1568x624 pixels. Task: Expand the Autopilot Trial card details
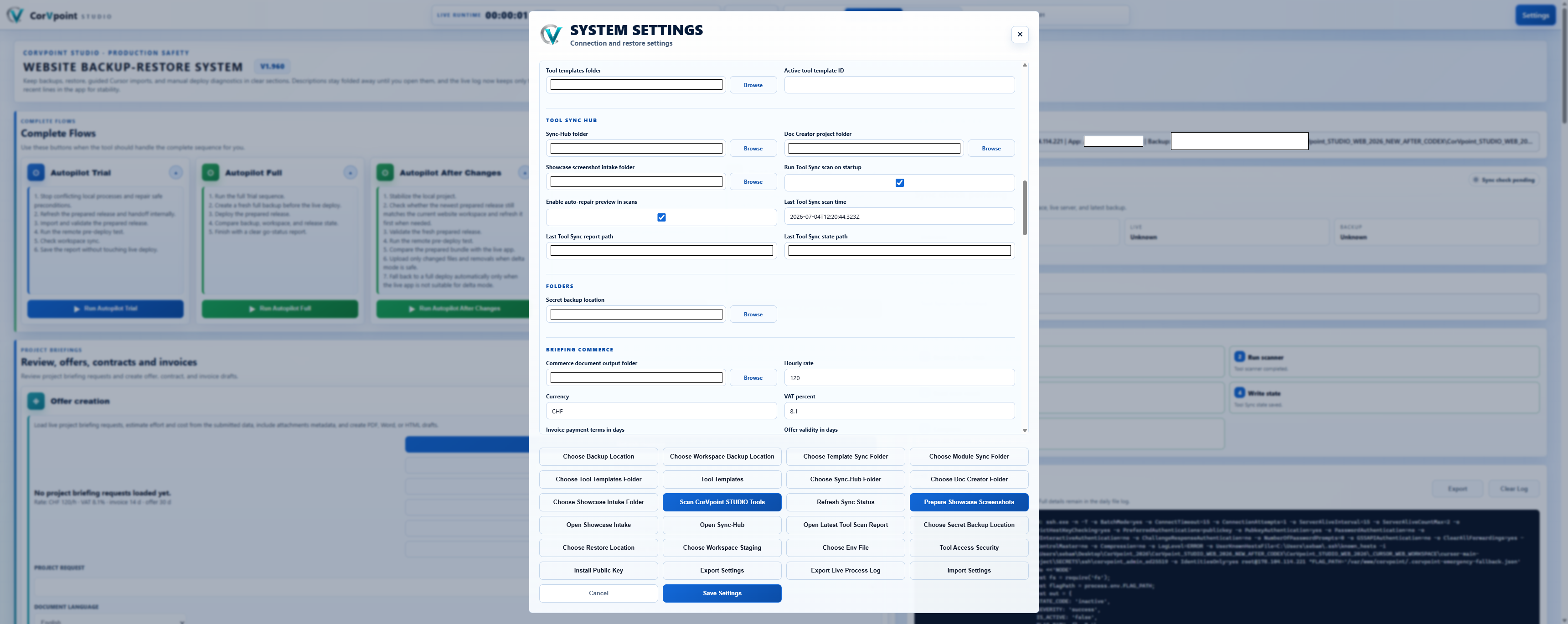point(176,173)
